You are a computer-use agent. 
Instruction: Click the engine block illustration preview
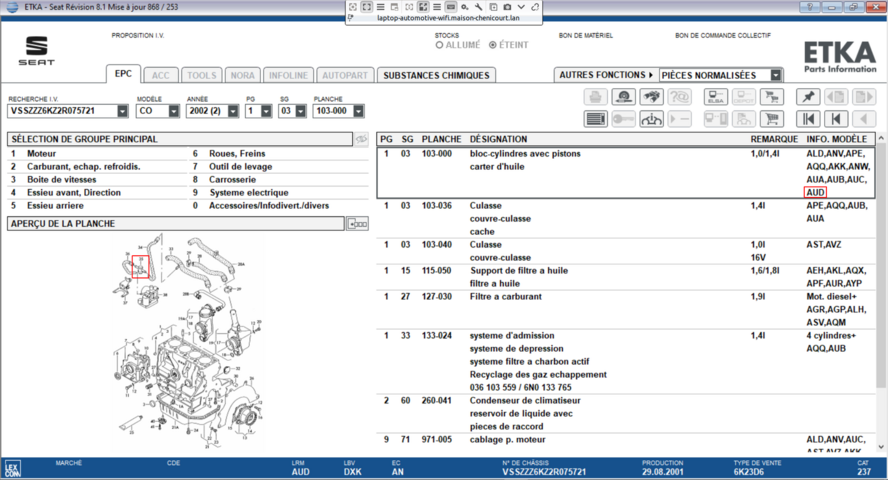(188, 342)
